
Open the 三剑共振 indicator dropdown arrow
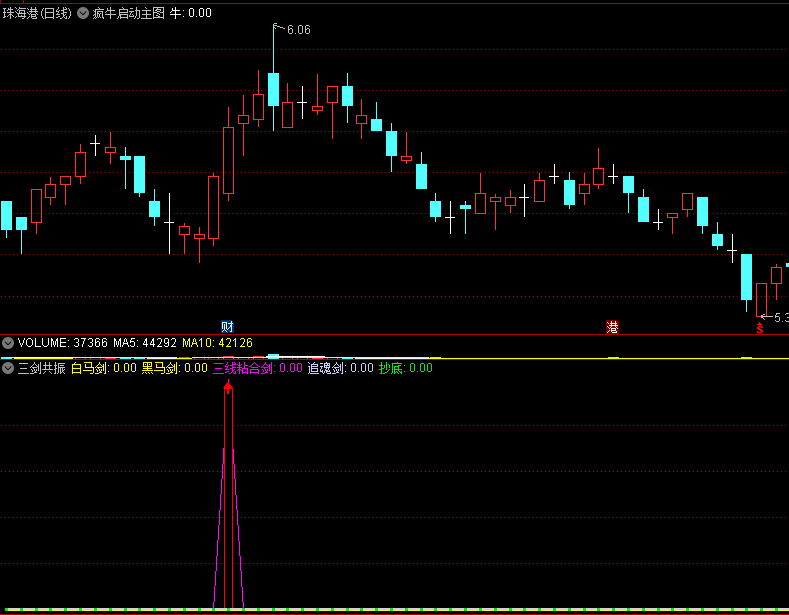tap(8, 368)
